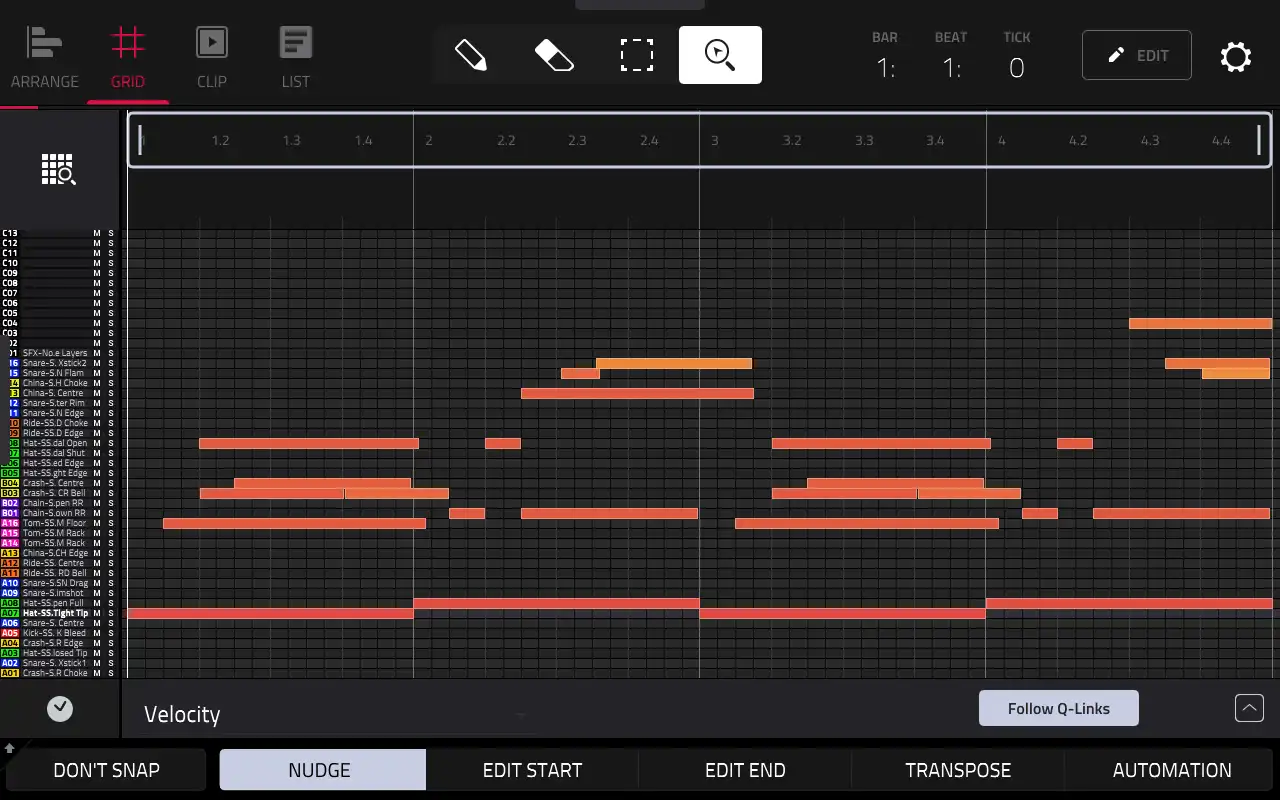This screenshot has width=1280, height=800.
Task: Toggle DON'T SNAP
Action: coord(106,770)
